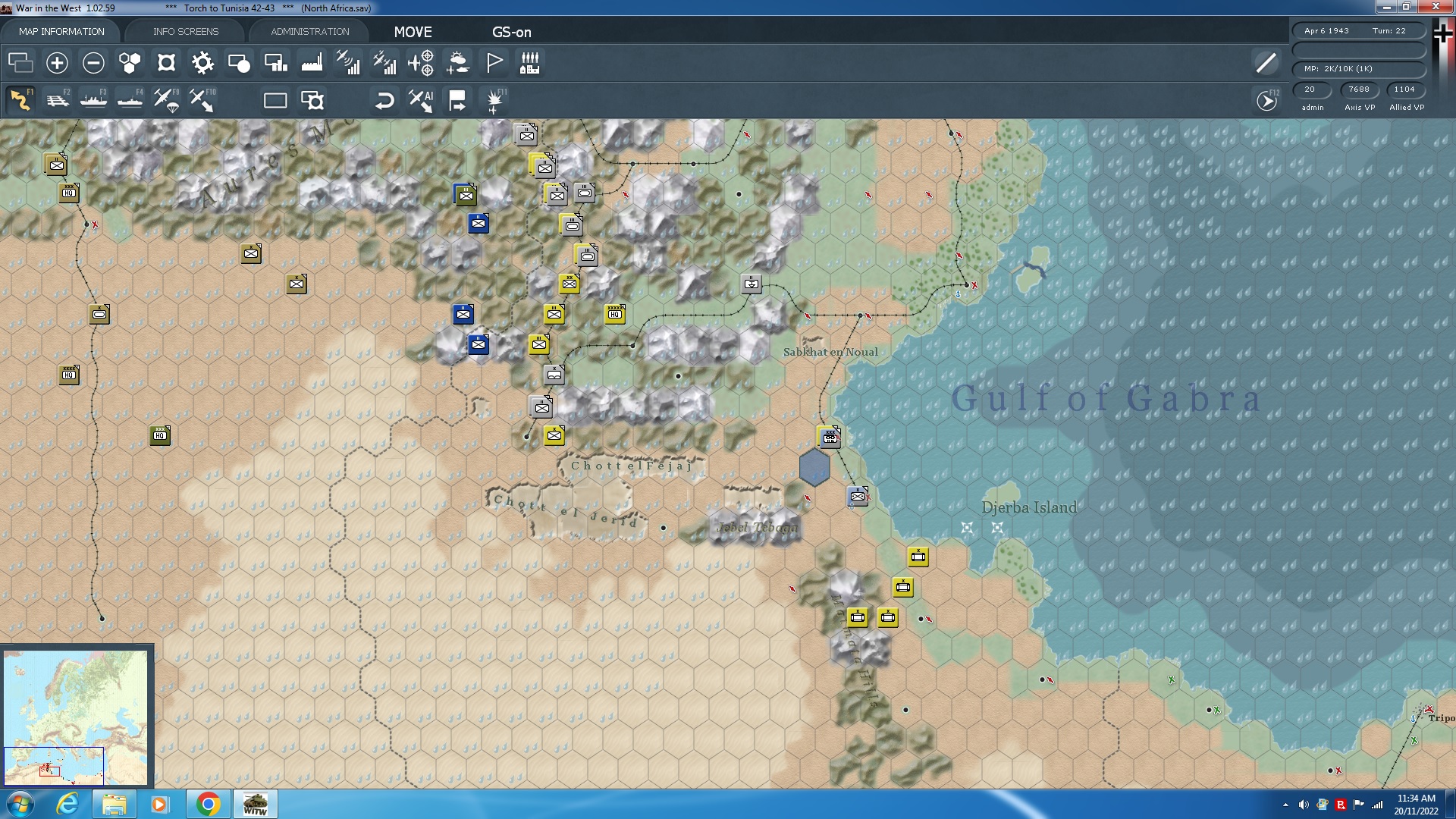Open the INFO SCREENS tab

pos(186,31)
